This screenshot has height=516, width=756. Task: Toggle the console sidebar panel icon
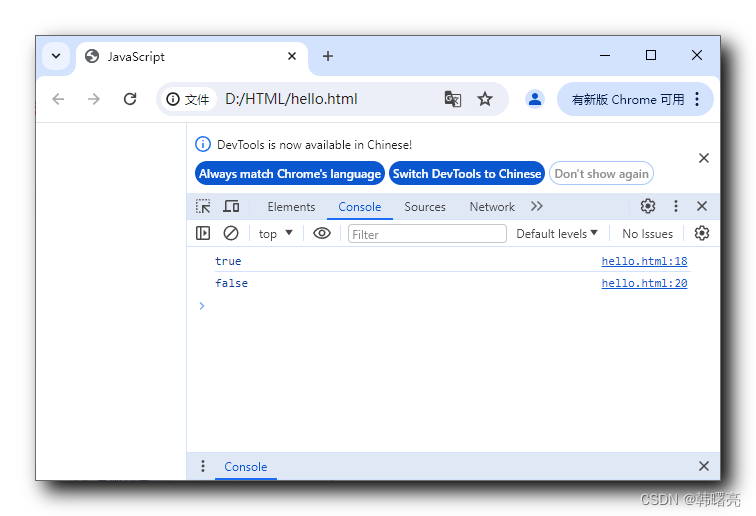click(x=203, y=233)
